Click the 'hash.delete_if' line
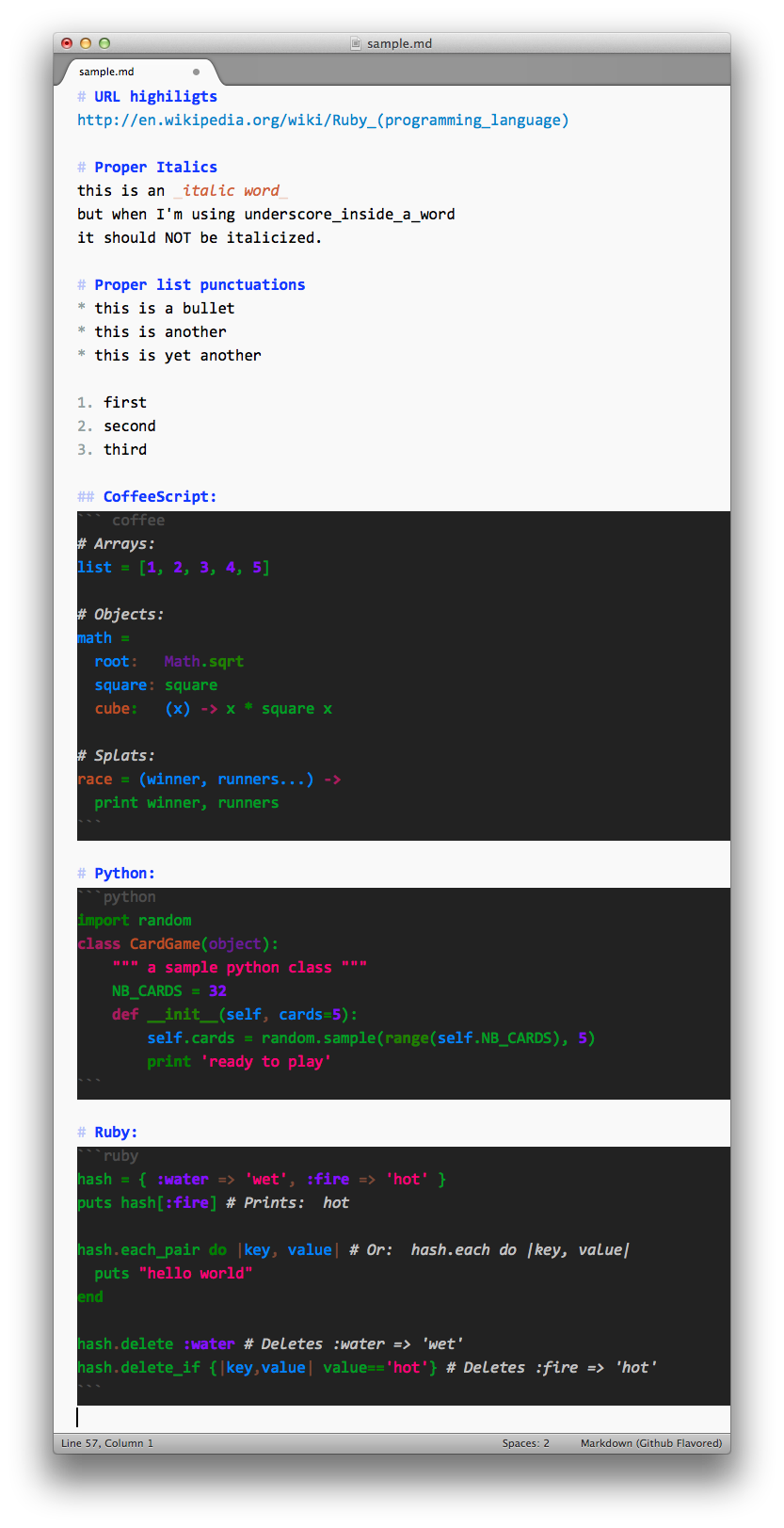Viewport: 784px width, 1528px height. tap(367, 1368)
